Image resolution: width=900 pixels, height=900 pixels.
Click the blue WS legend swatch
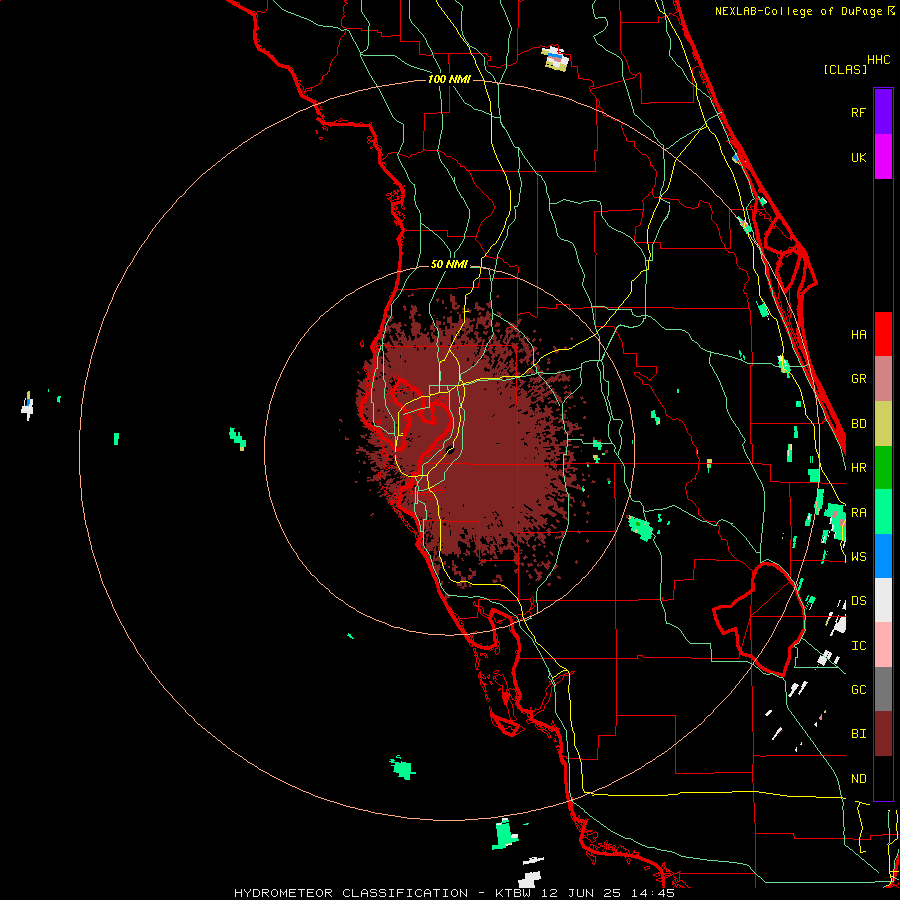pos(883,556)
